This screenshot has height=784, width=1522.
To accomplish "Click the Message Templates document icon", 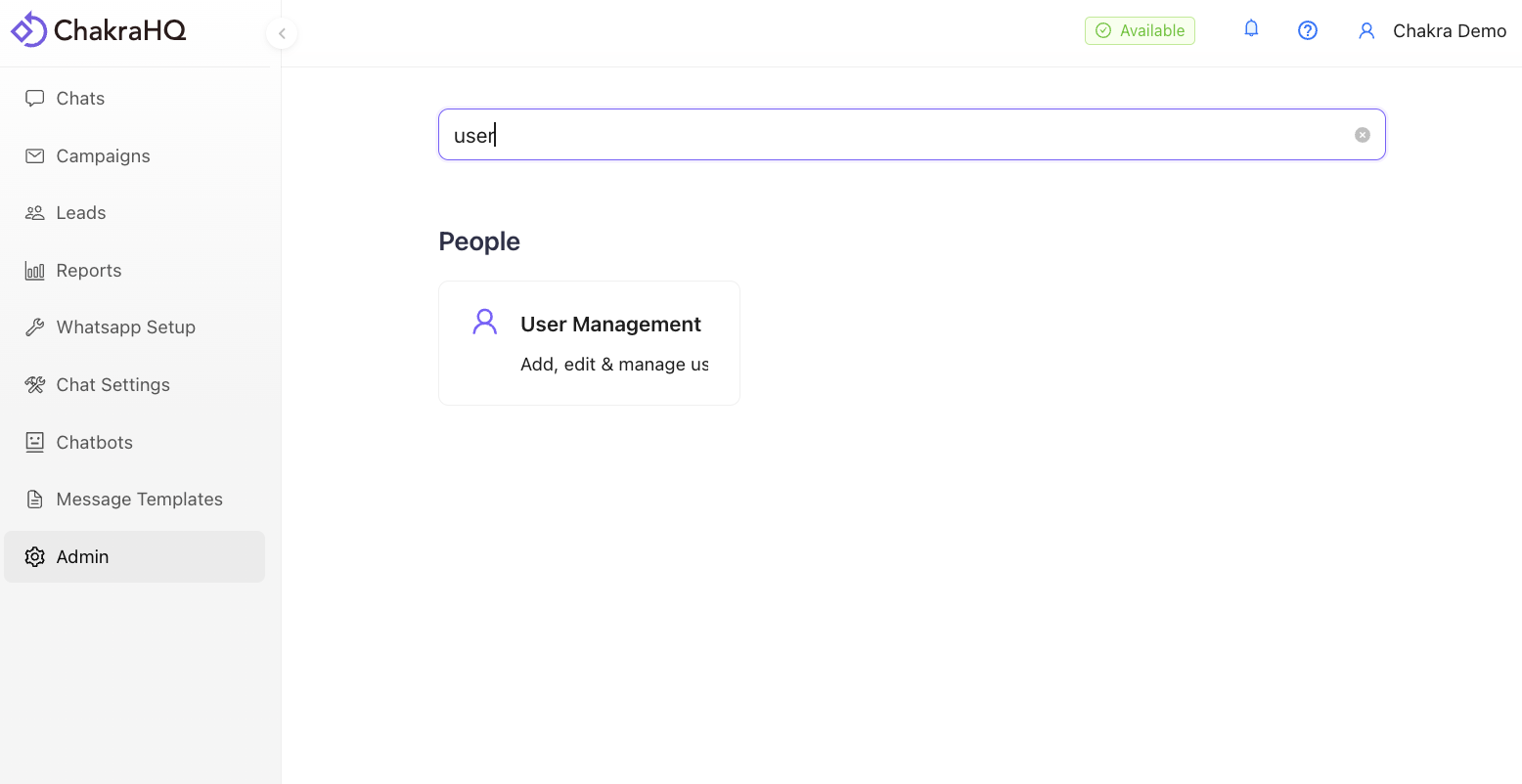I will coord(35,500).
